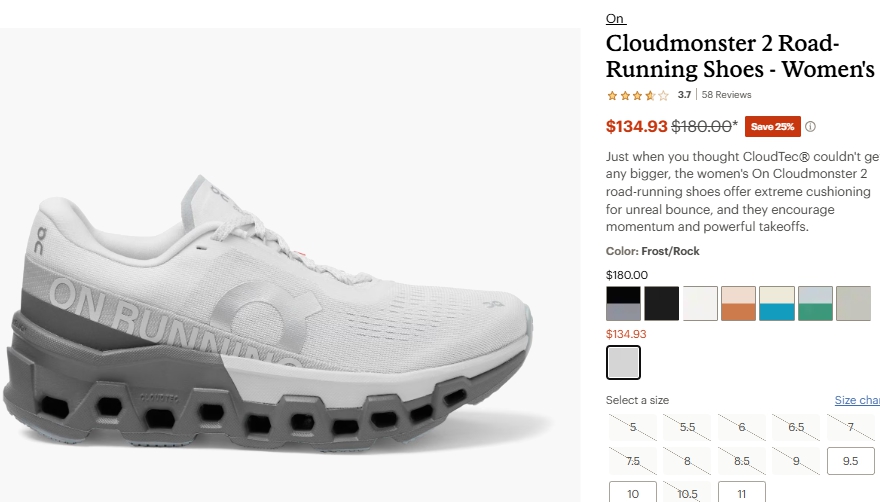880x502 pixels.
Task: Click unavailable size 8.5
Action: [741, 461]
